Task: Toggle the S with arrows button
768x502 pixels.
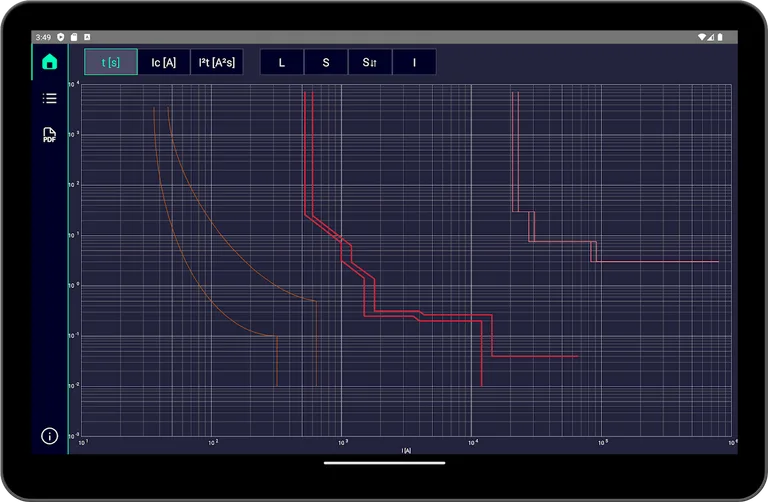Action: click(x=370, y=62)
